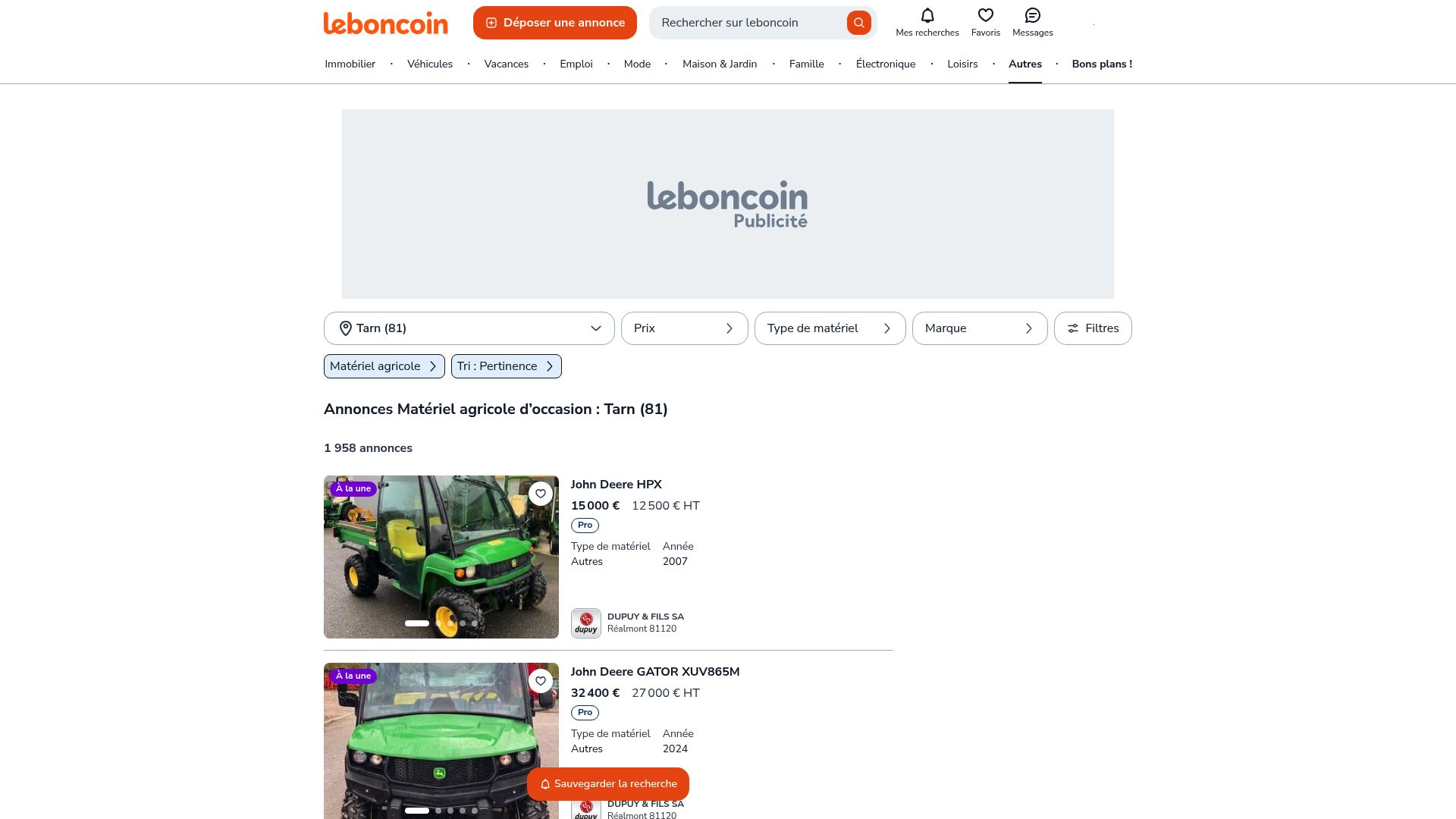The height and width of the screenshot is (819, 1456).
Task: Click the Rechercher sur leboncoin field
Action: point(748,23)
